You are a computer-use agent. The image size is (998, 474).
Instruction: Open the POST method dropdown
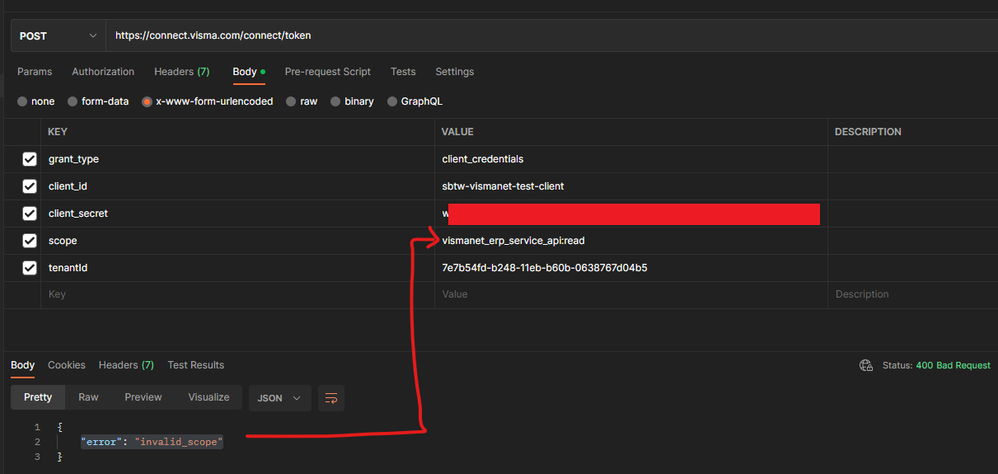click(59, 36)
